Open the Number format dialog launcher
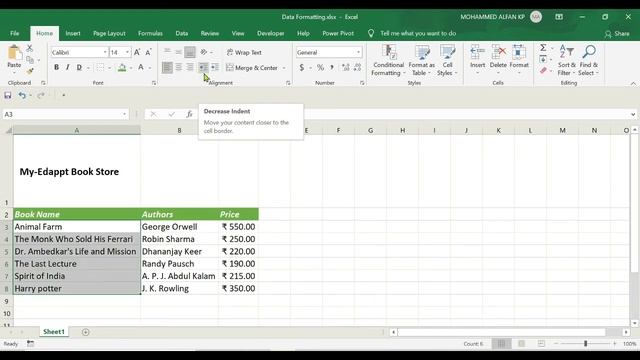 point(362,83)
